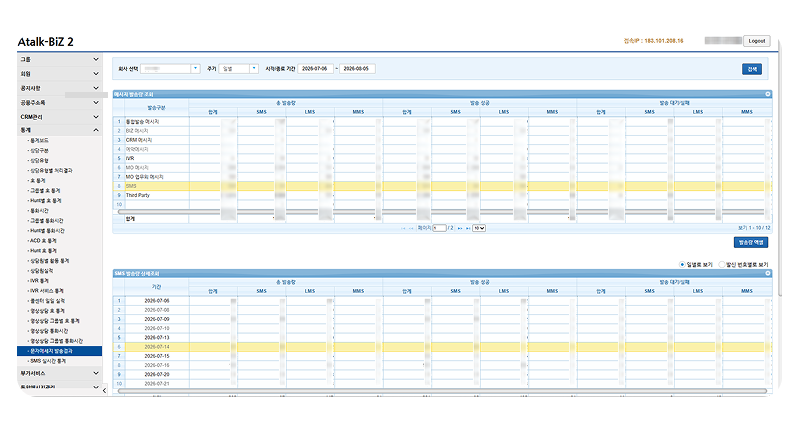800x427 pixels.
Task: Click the Atalk-BiZ 2 logo title
Action: pos(45,42)
